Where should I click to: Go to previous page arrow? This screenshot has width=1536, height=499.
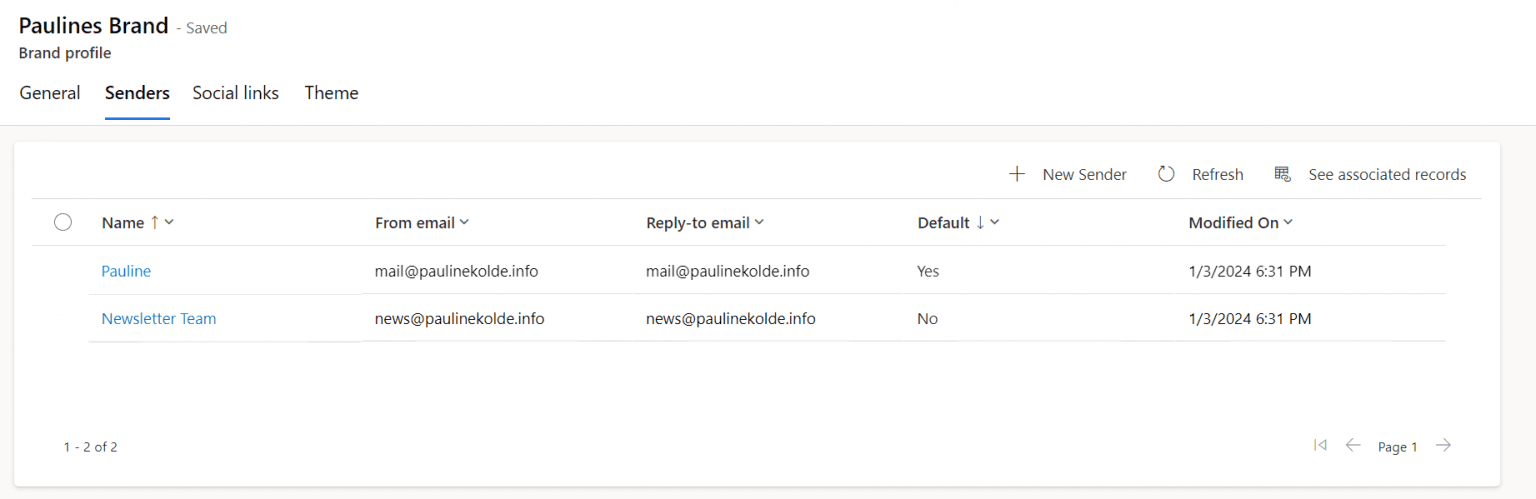click(x=1353, y=446)
